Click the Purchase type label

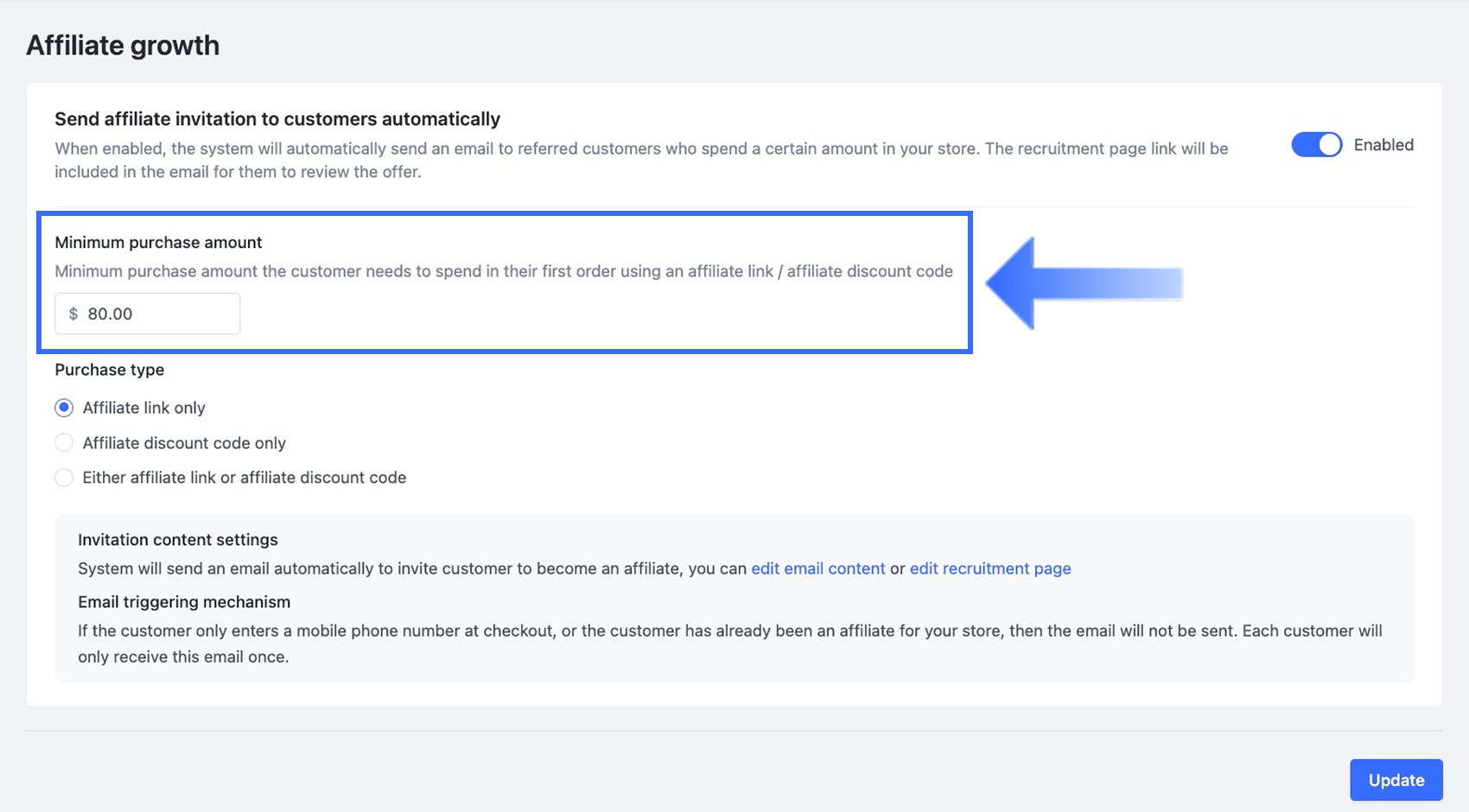click(110, 370)
